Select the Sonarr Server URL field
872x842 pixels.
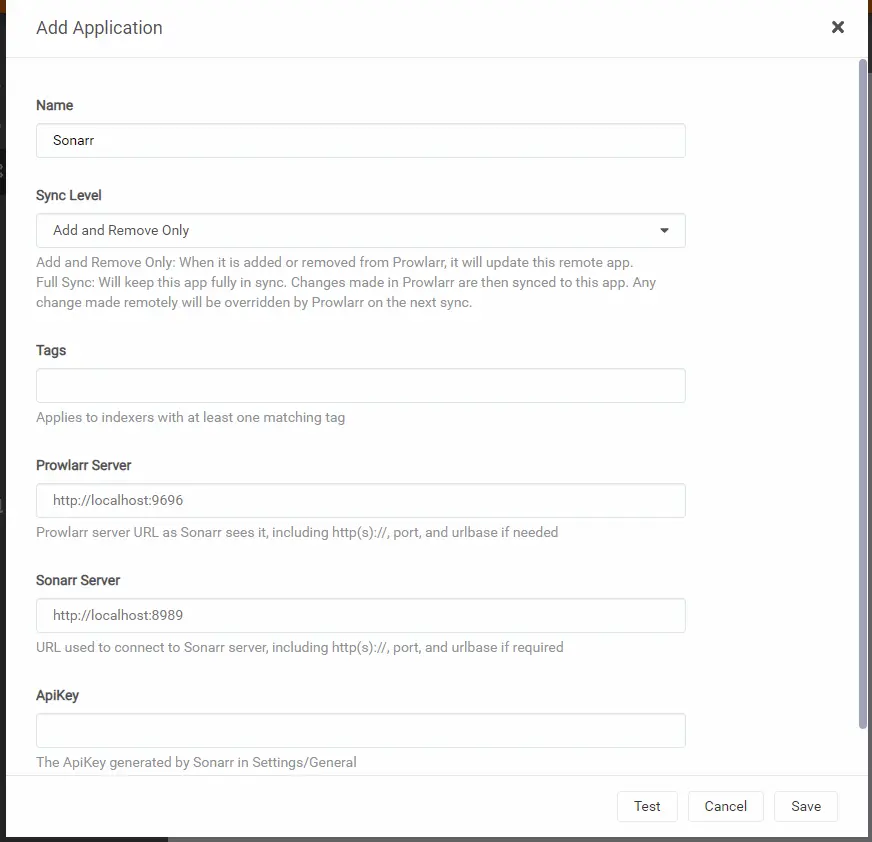(x=360, y=616)
